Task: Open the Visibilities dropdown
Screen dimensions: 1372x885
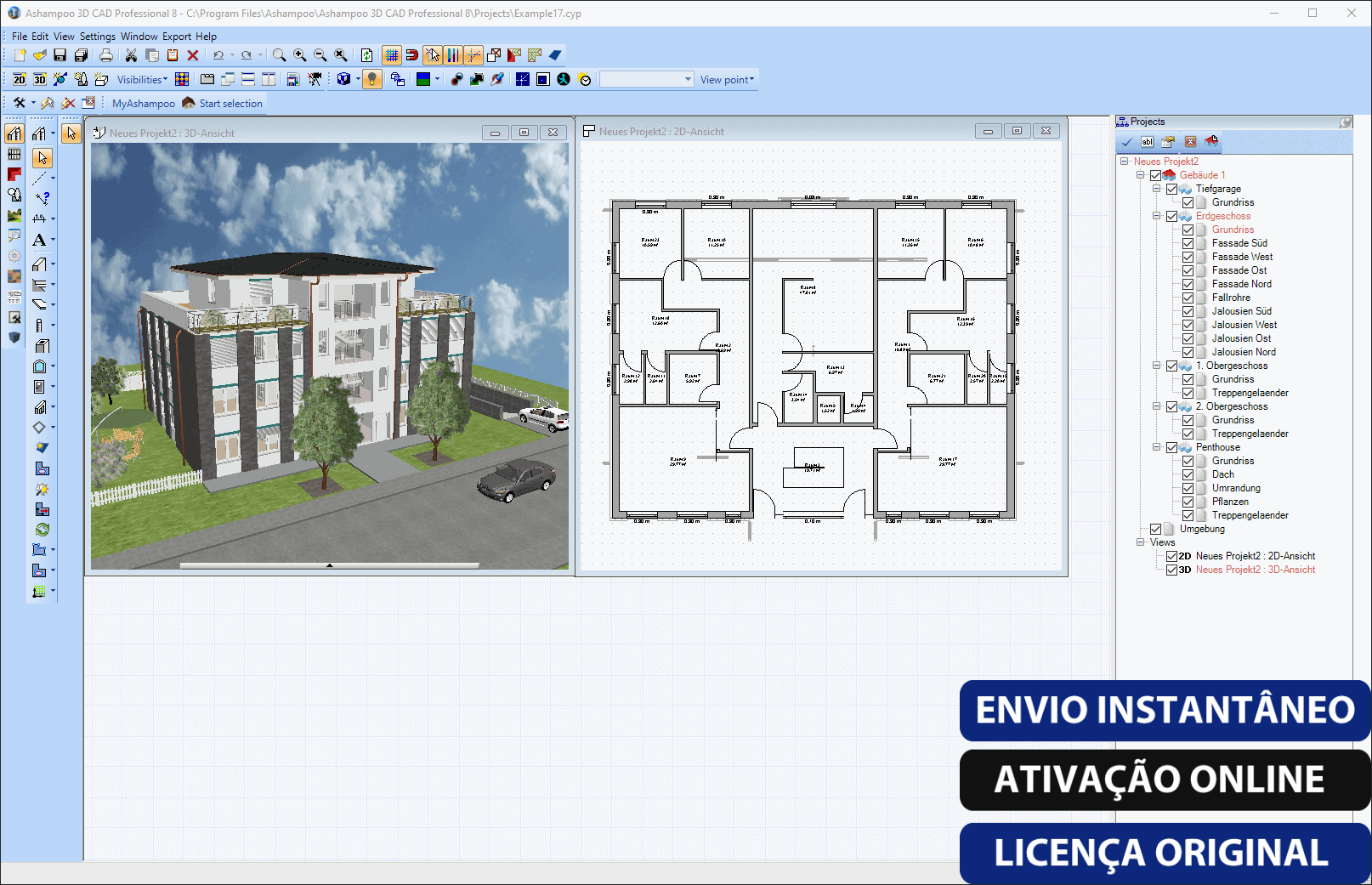Action: [142, 80]
